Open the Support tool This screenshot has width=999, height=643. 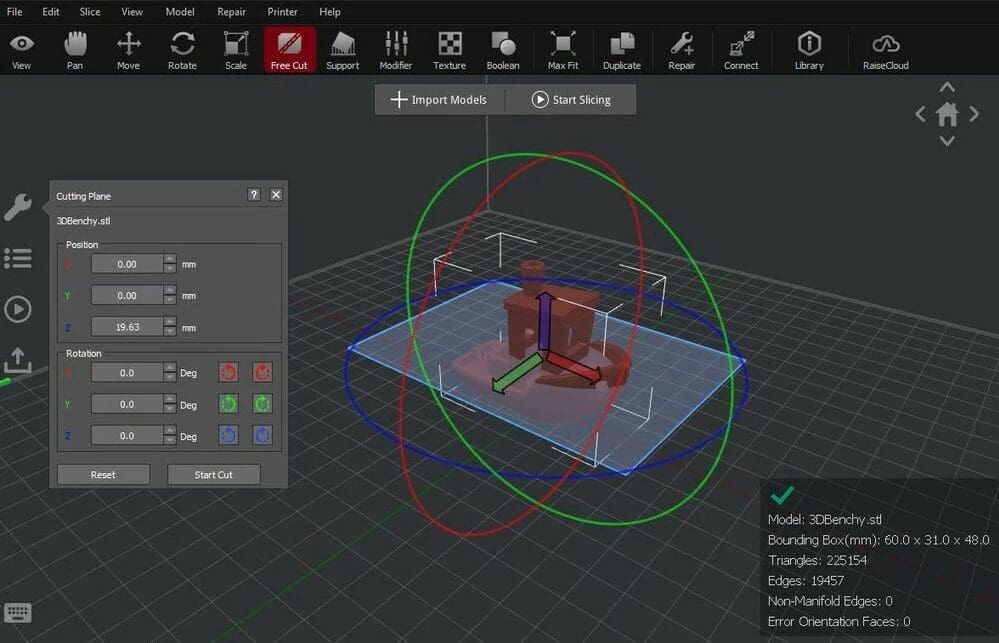click(342, 49)
